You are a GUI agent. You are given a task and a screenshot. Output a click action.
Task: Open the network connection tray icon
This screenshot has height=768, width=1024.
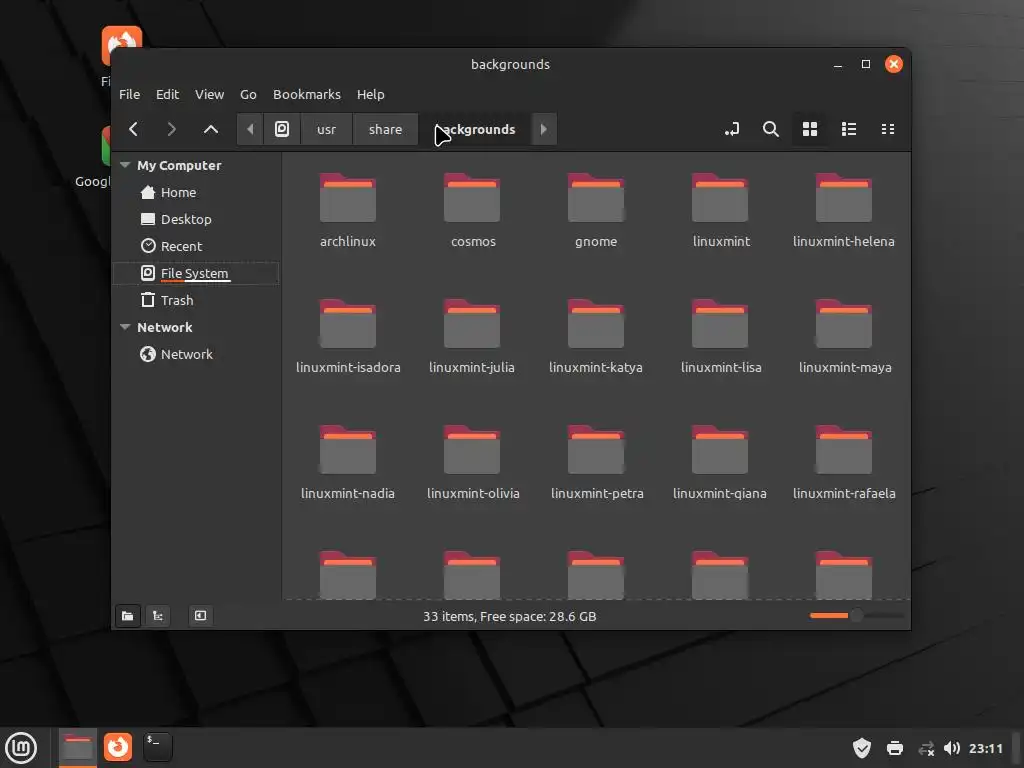point(926,748)
